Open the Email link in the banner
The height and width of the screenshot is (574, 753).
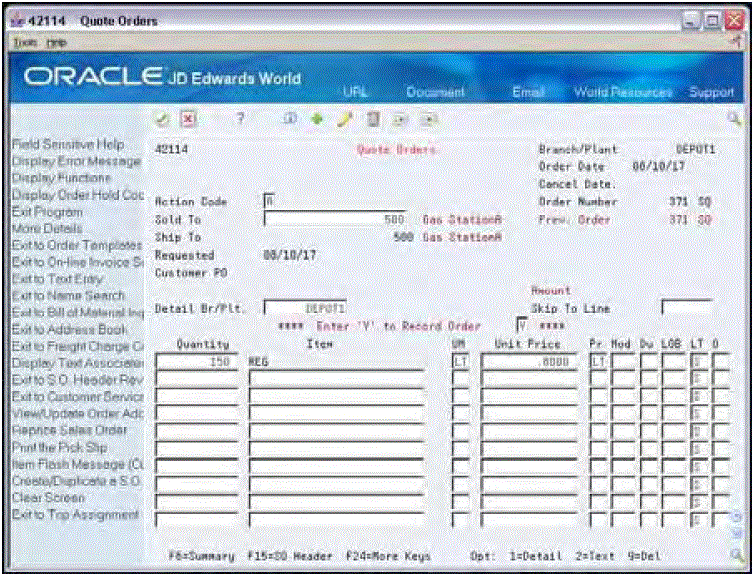(x=528, y=92)
